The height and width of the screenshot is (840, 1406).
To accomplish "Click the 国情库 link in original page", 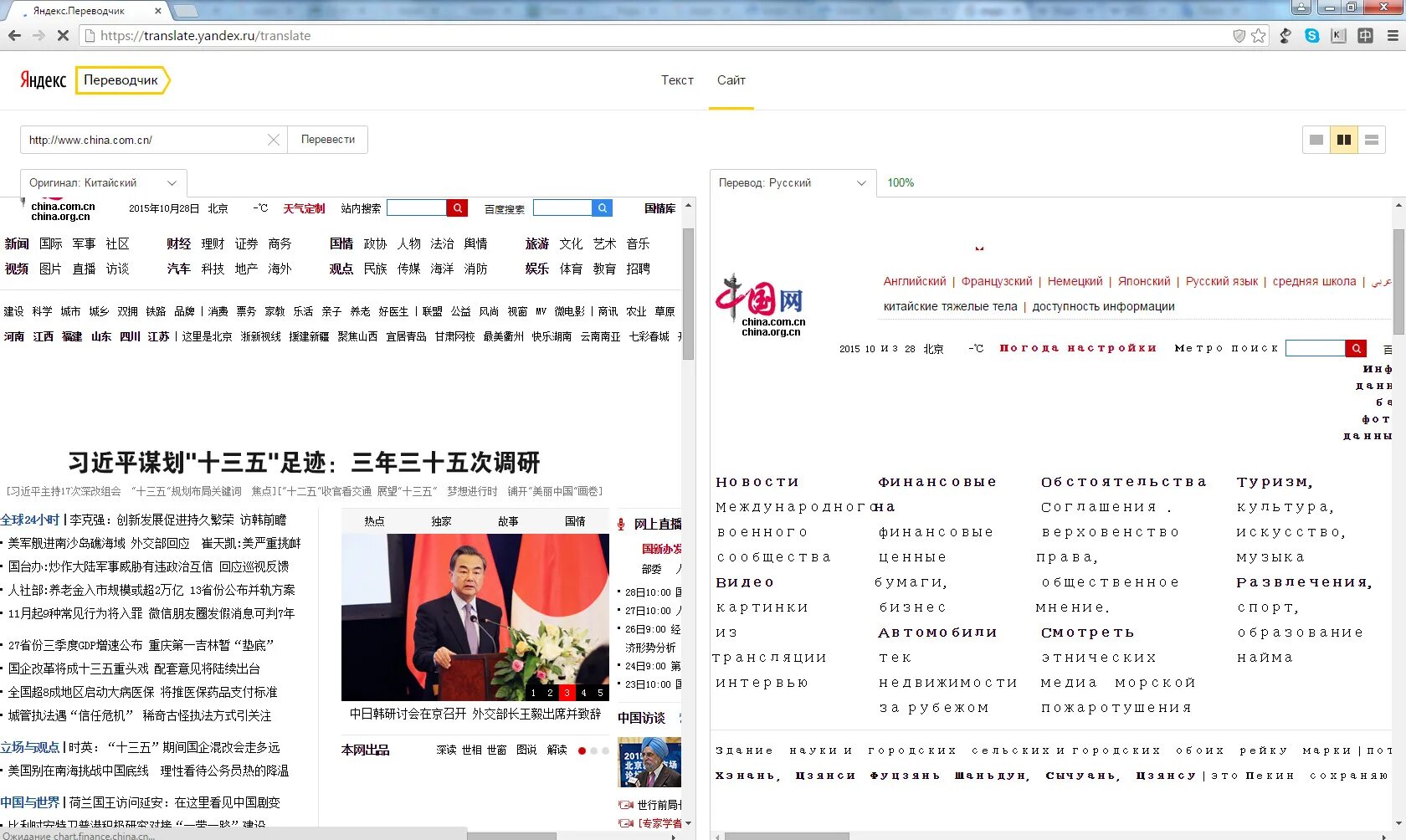I will point(660,208).
